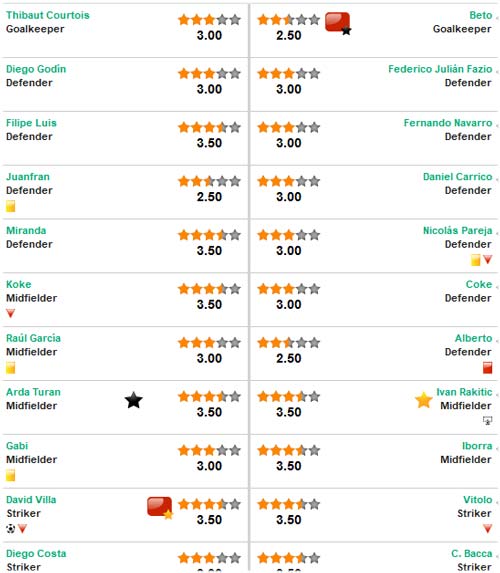
Task: Click Vitolo's red substitution arrow
Action: click(x=487, y=528)
